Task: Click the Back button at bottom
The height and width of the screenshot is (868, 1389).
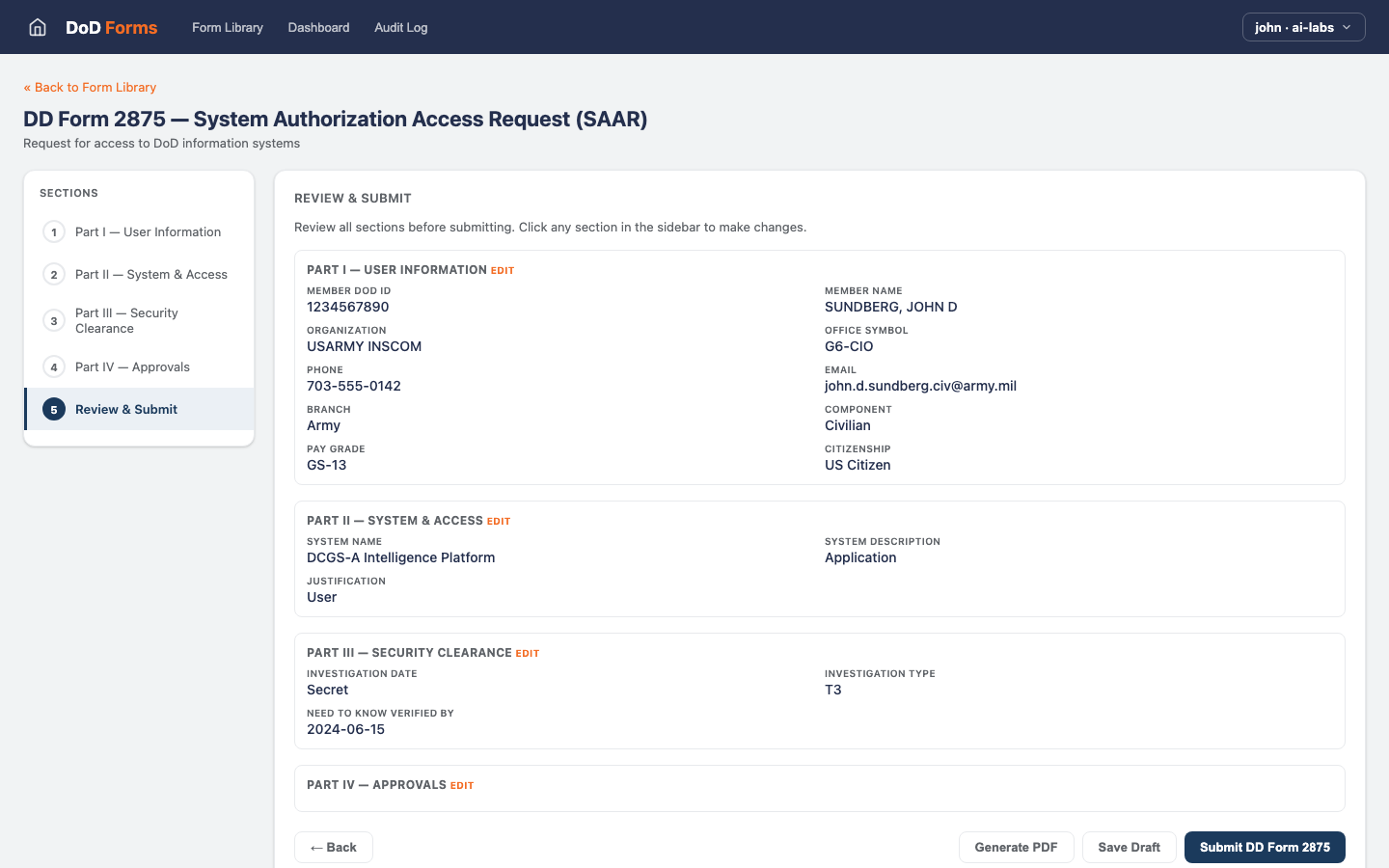Action: (x=334, y=847)
